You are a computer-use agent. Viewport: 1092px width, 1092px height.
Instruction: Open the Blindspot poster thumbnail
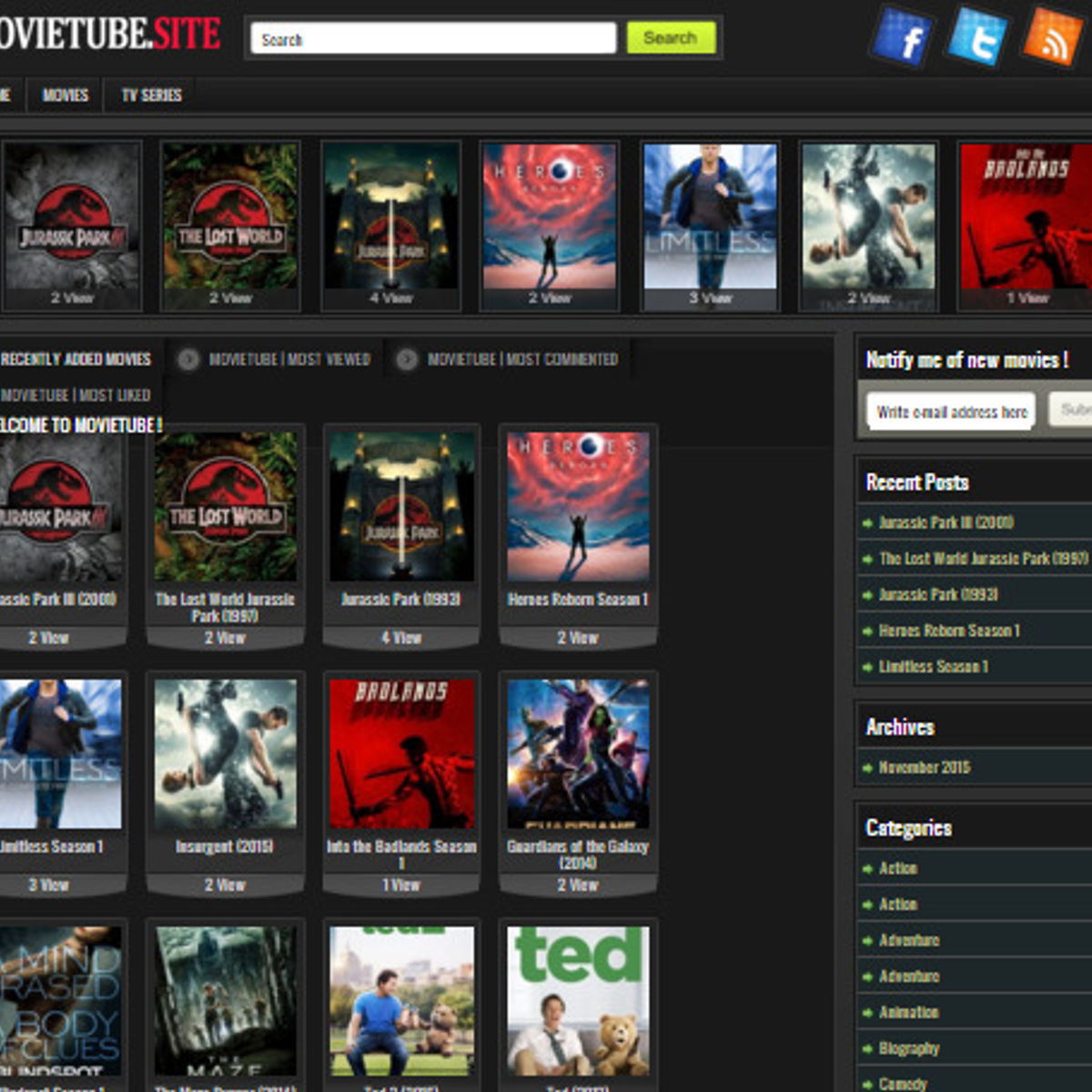click(60, 1001)
